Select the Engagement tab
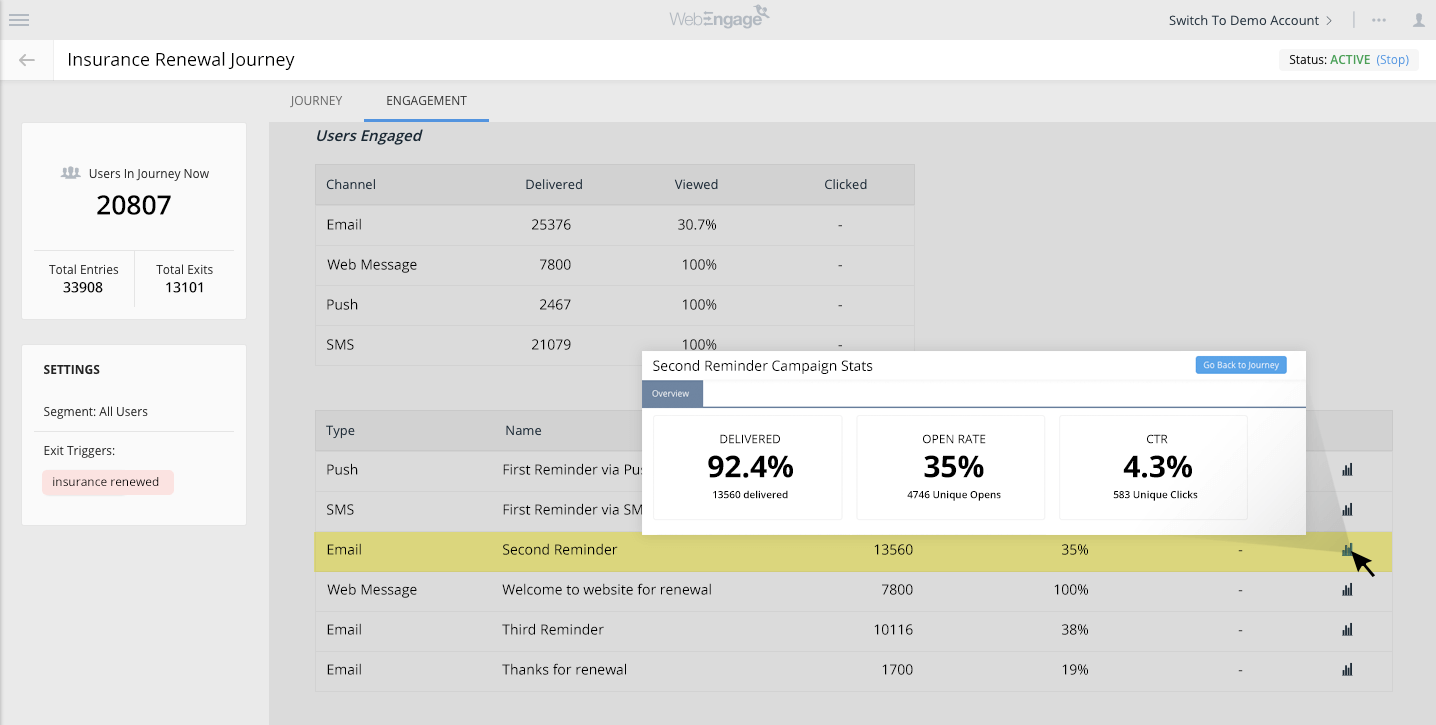1436x725 pixels. pos(426,101)
